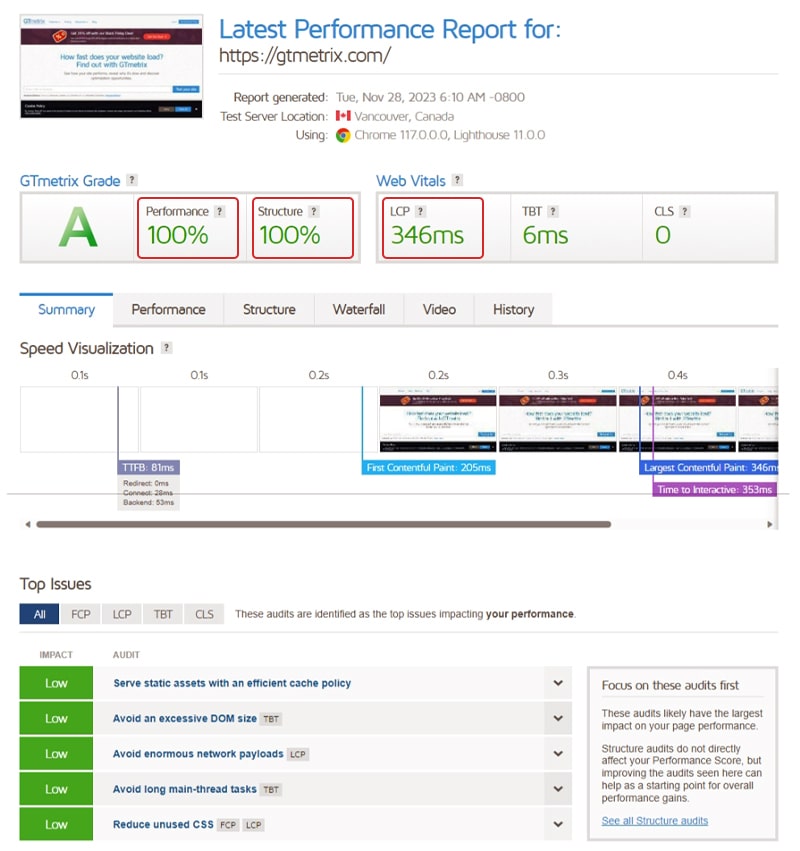Click the help icon next to Web Vitals
This screenshot has width=800, height=851.
pyautogui.click(x=458, y=180)
